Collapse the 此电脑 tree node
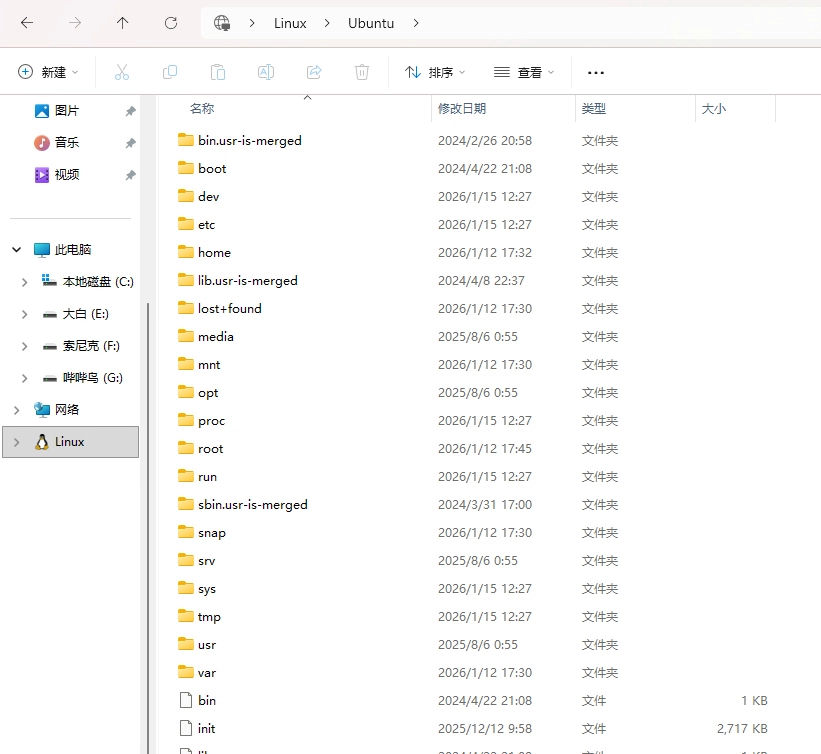This screenshot has width=821, height=754. pyautogui.click(x=16, y=250)
